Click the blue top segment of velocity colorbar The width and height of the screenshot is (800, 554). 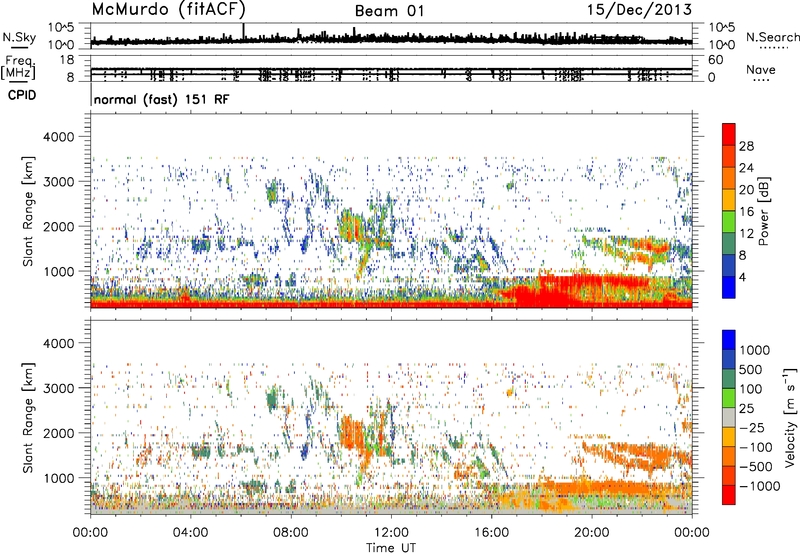729,340
